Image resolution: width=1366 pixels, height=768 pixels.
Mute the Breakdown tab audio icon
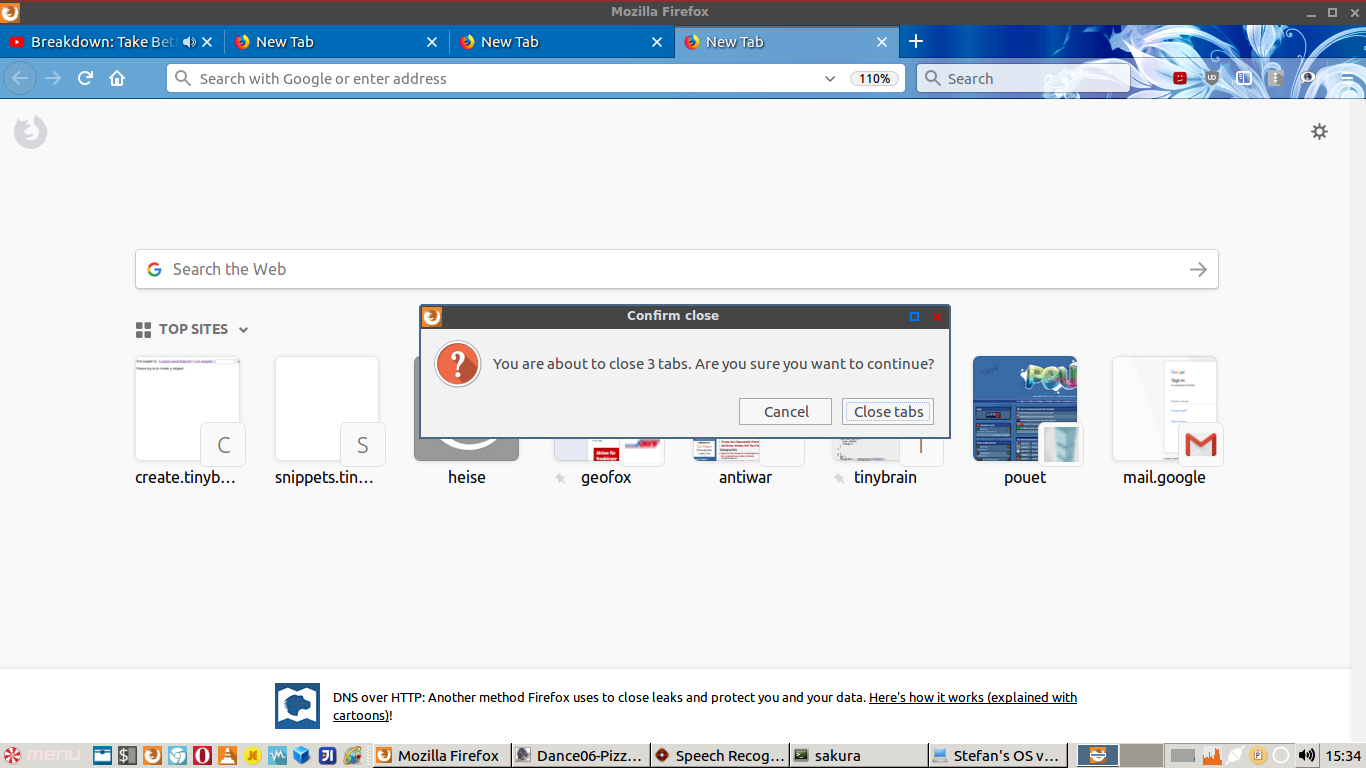coord(189,42)
